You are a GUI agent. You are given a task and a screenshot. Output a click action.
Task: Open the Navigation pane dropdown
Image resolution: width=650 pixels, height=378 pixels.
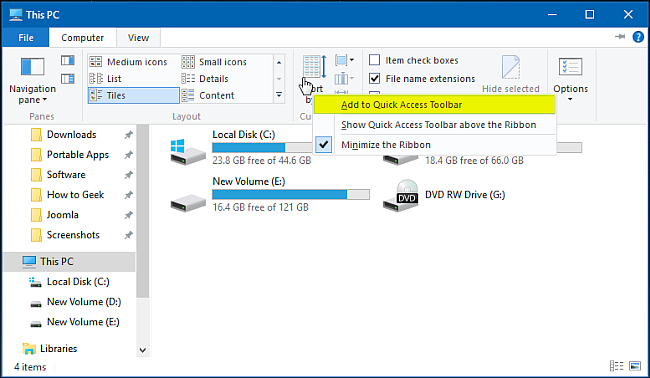point(32,80)
